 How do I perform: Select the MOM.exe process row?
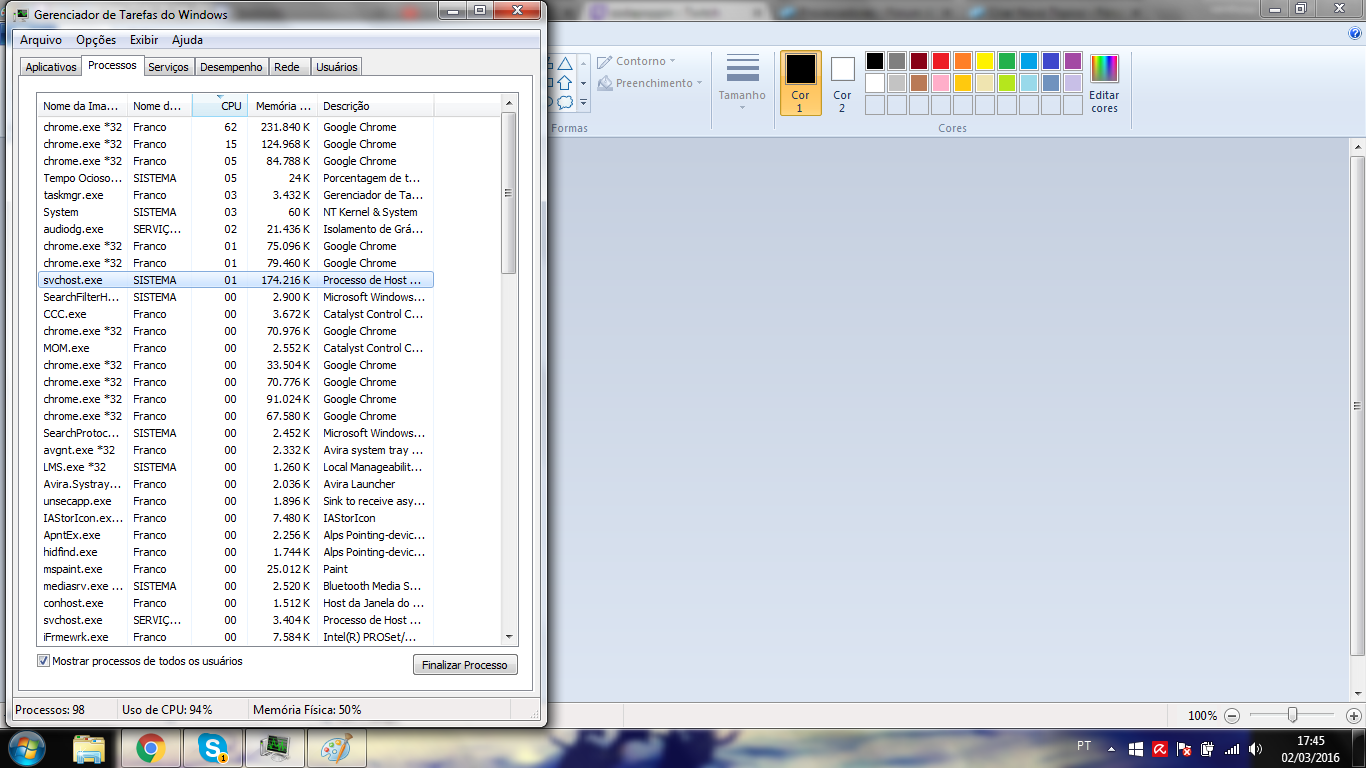coord(236,348)
